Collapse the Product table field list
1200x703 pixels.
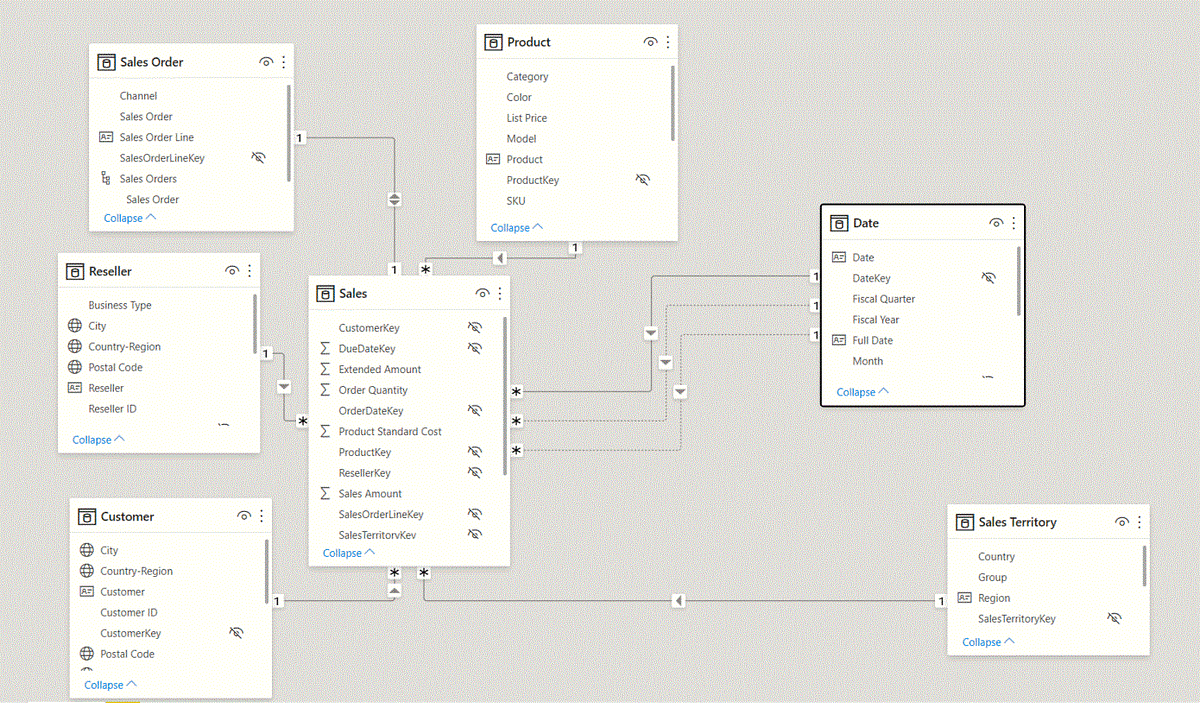tap(515, 227)
